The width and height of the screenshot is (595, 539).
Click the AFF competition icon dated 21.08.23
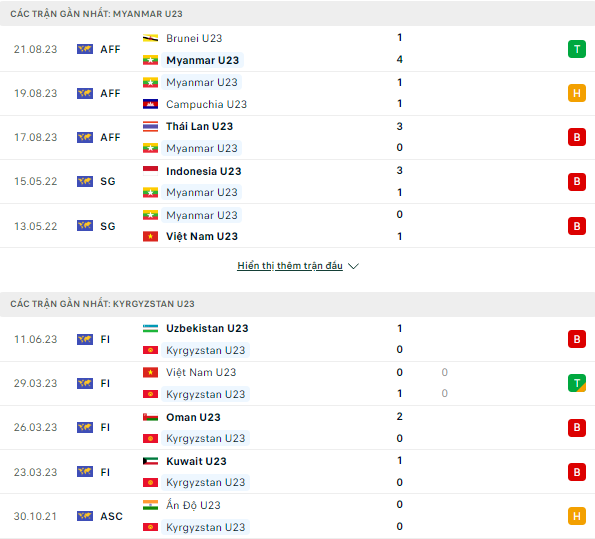(x=85, y=49)
